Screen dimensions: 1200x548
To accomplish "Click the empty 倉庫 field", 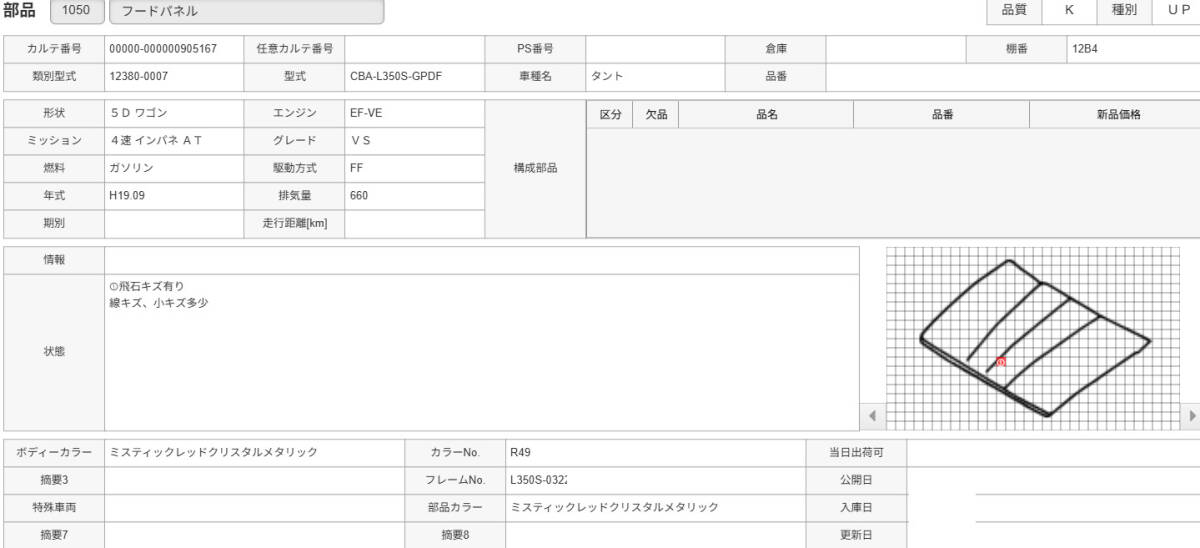I will click(895, 48).
